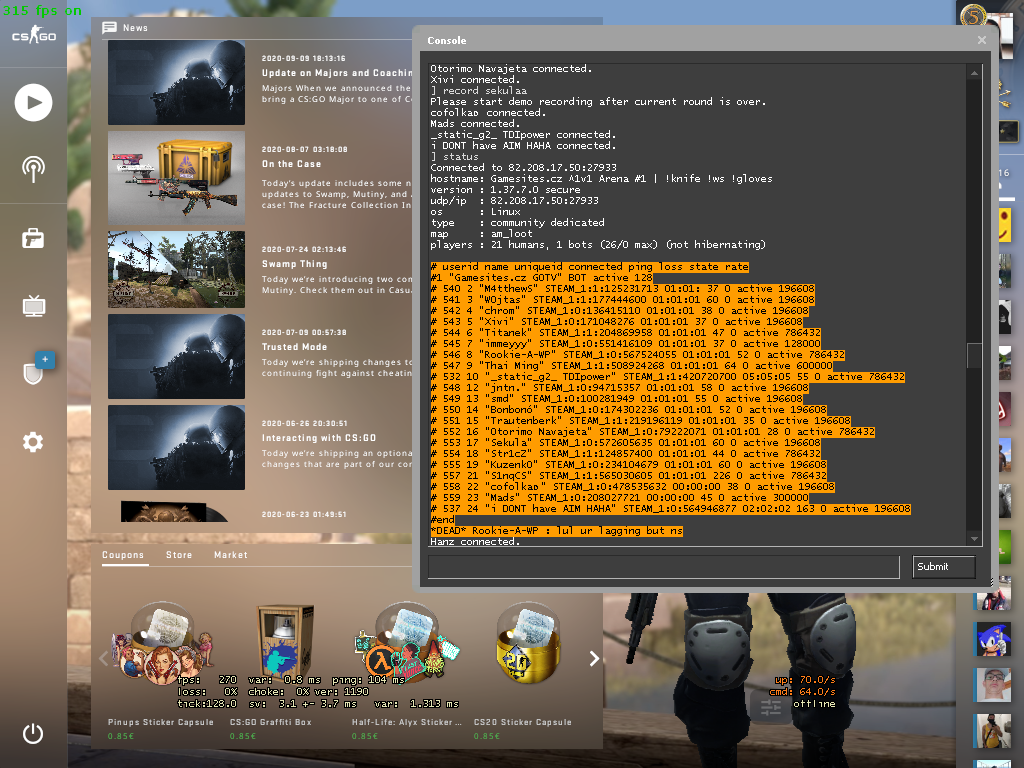Click the "*DEAD* Rookie-A-WP" chat line
Screen dimensions: 1024x768
click(556, 531)
